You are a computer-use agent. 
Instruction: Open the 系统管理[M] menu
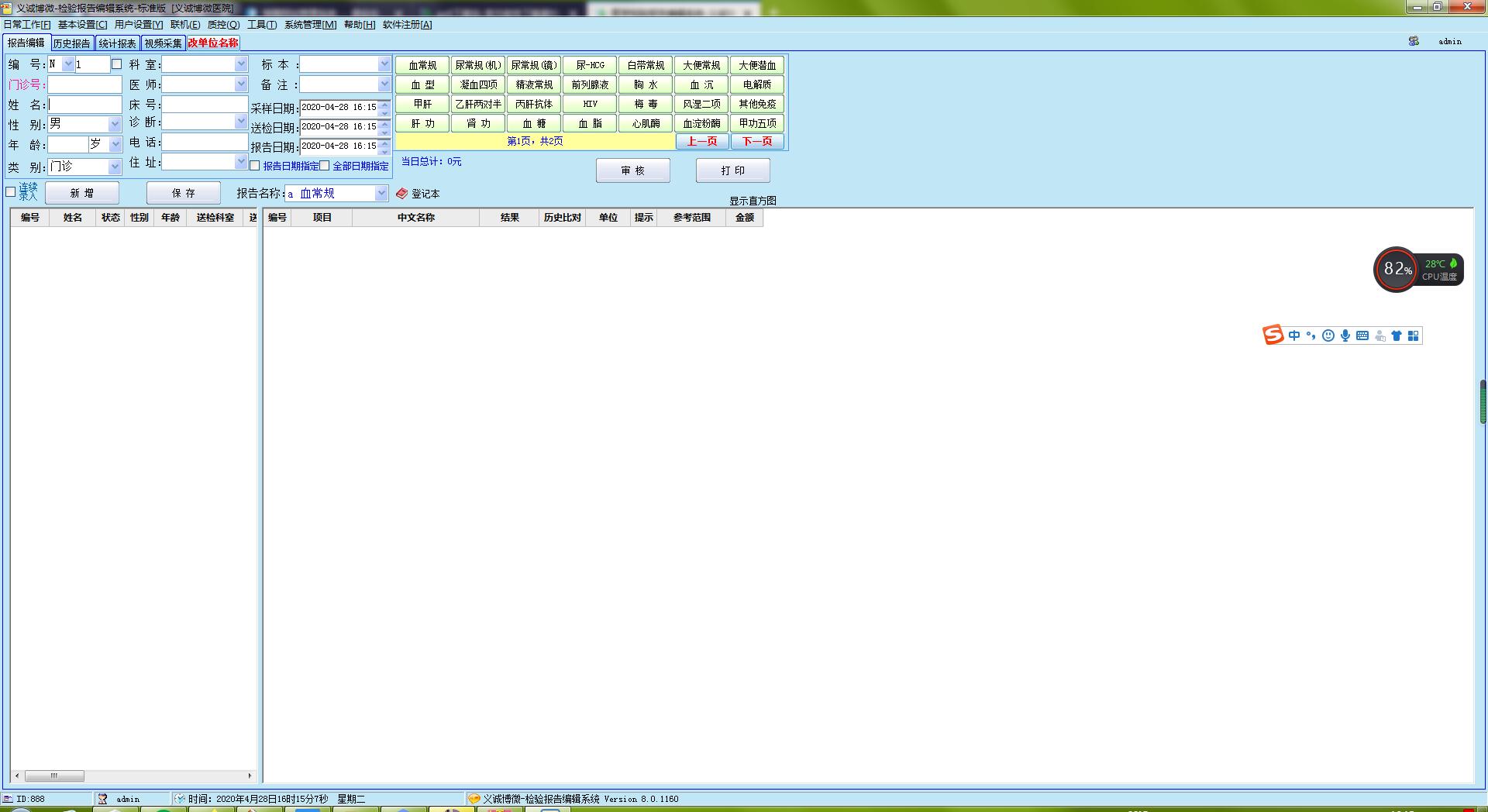[x=310, y=25]
